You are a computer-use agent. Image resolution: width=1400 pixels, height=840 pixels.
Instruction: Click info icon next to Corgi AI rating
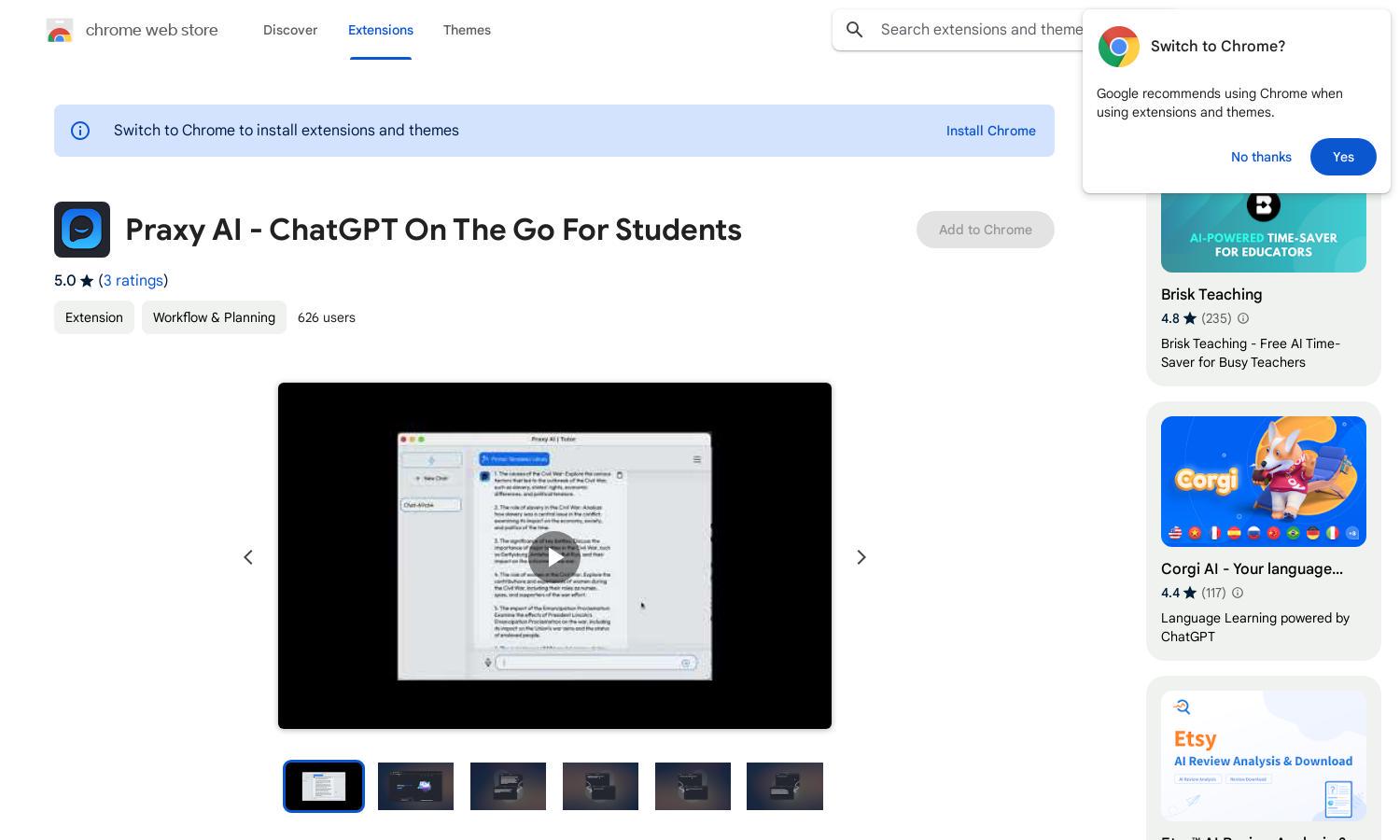point(1238,593)
